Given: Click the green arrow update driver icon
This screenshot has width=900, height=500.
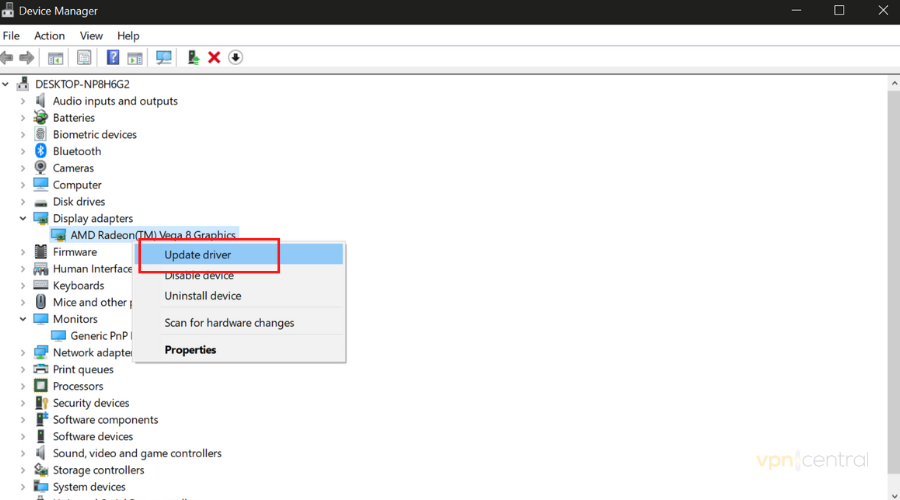Looking at the screenshot, I should point(193,58).
